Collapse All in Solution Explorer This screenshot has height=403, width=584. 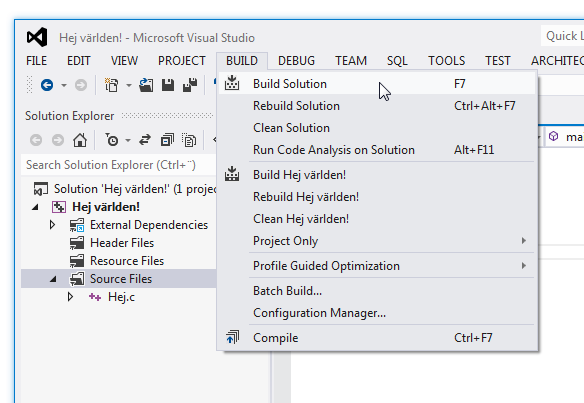point(167,140)
